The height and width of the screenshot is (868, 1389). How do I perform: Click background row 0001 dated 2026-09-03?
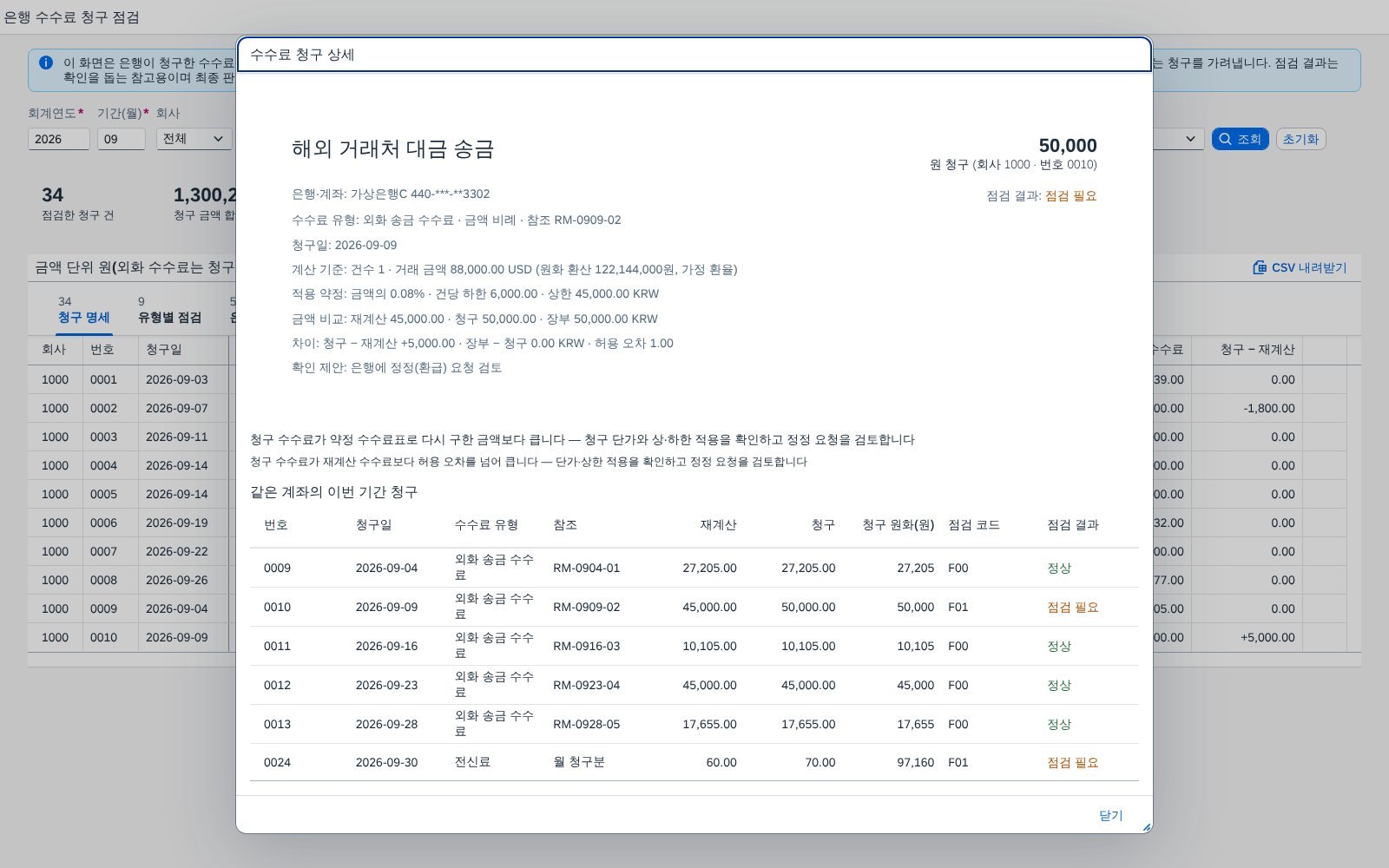(130, 379)
